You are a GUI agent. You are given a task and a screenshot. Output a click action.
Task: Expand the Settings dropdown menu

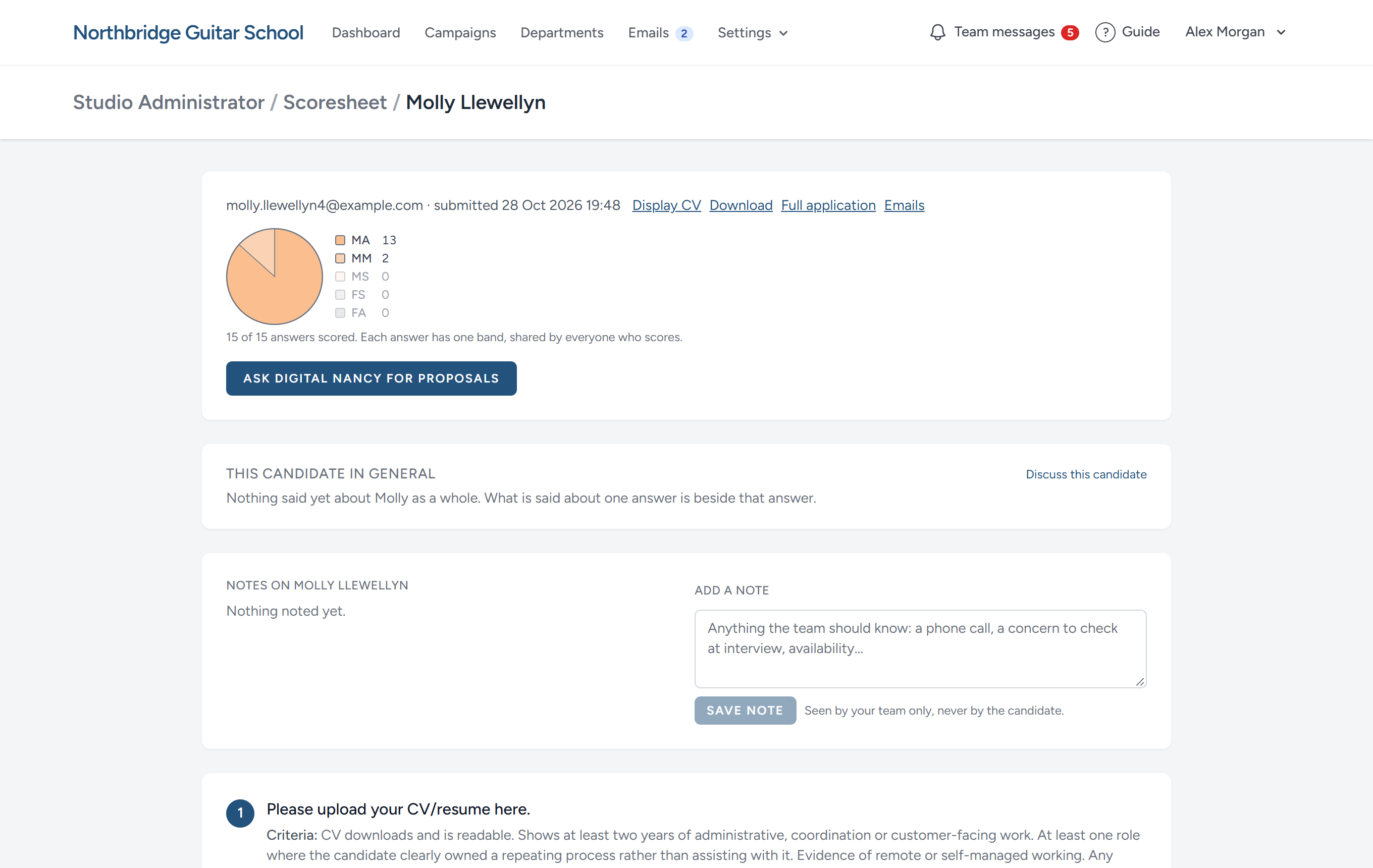(752, 32)
